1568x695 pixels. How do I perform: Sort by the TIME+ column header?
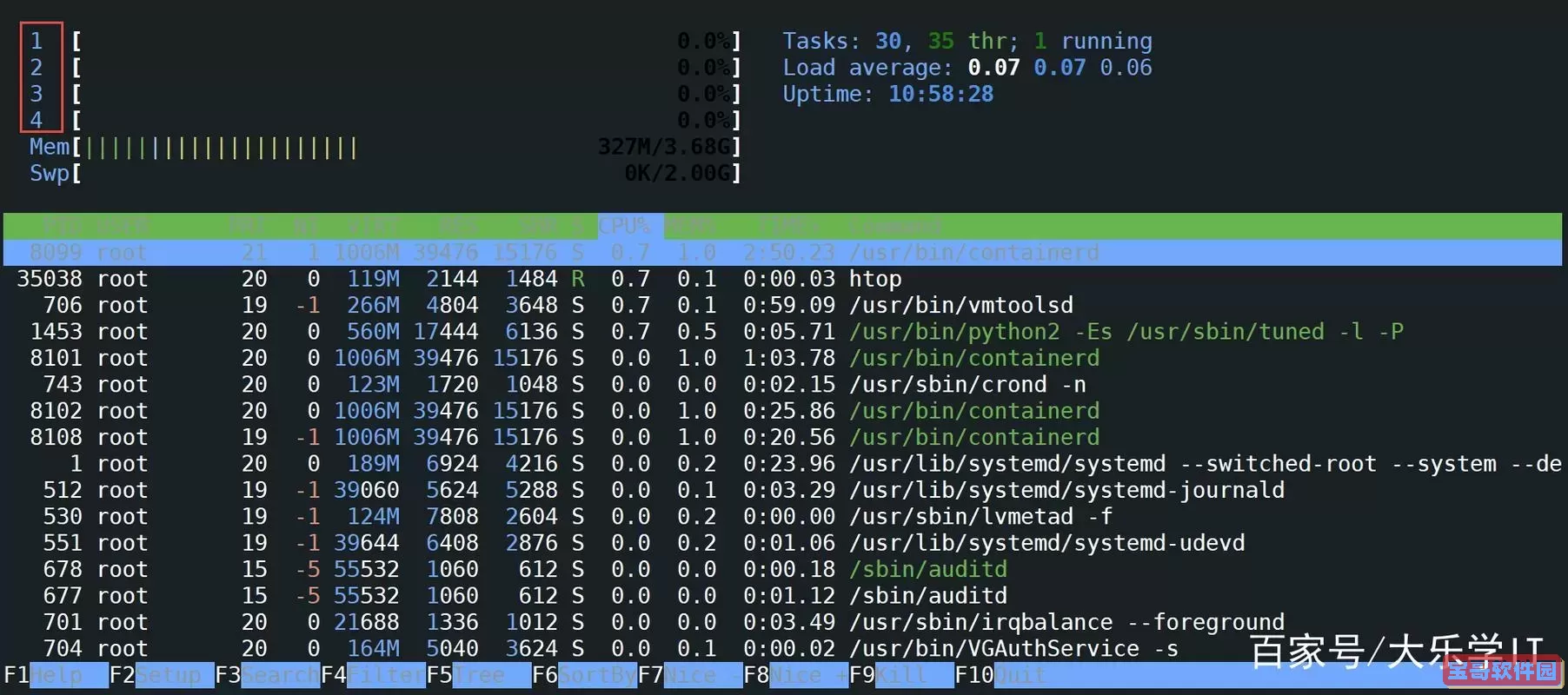(788, 226)
